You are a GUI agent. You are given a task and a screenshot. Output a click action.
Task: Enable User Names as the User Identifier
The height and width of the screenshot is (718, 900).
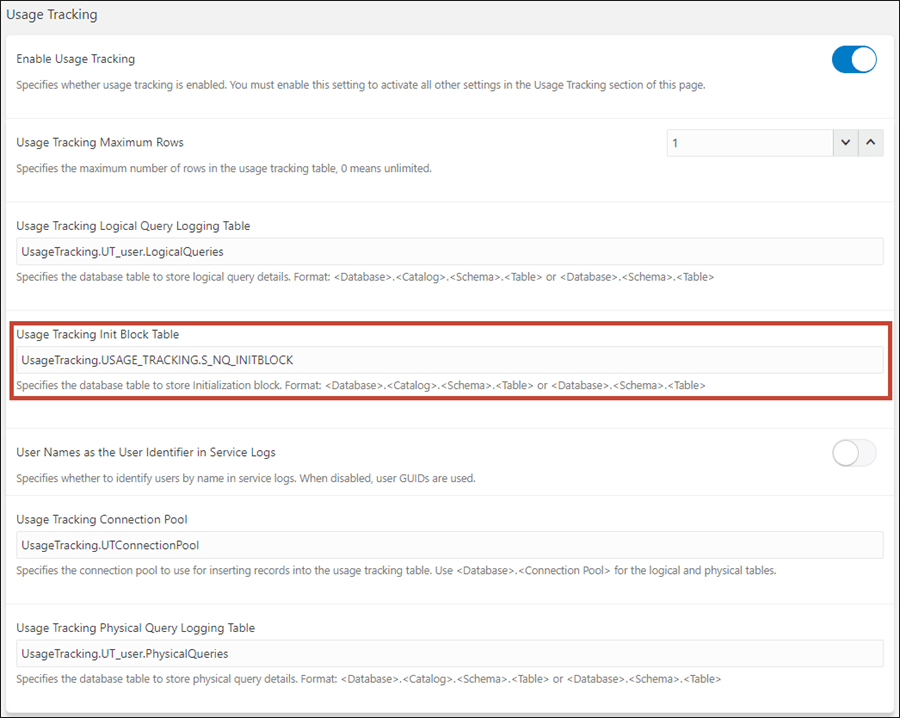tap(853, 452)
